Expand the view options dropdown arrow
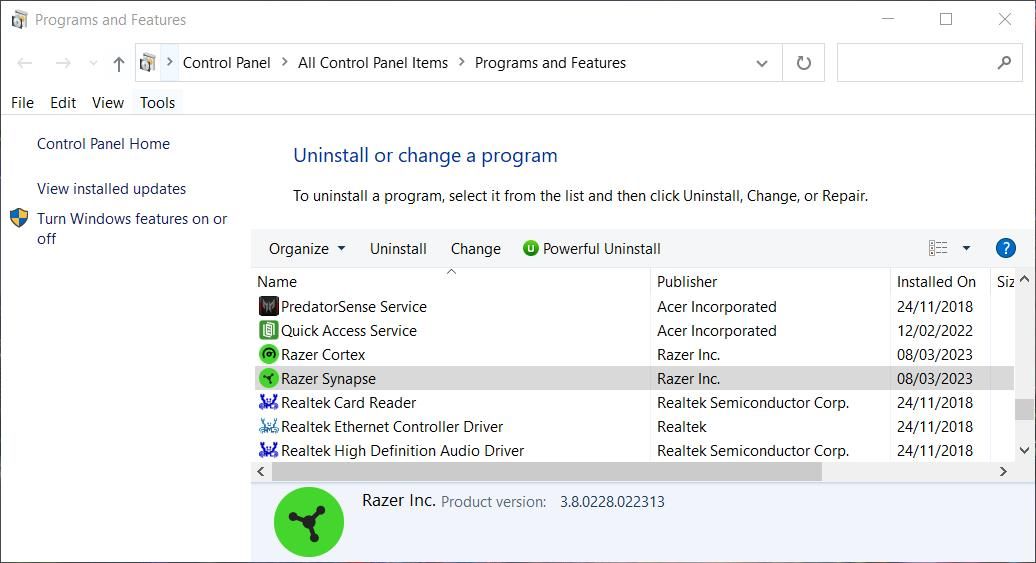Viewport: 1036px width, 563px height. pos(966,248)
